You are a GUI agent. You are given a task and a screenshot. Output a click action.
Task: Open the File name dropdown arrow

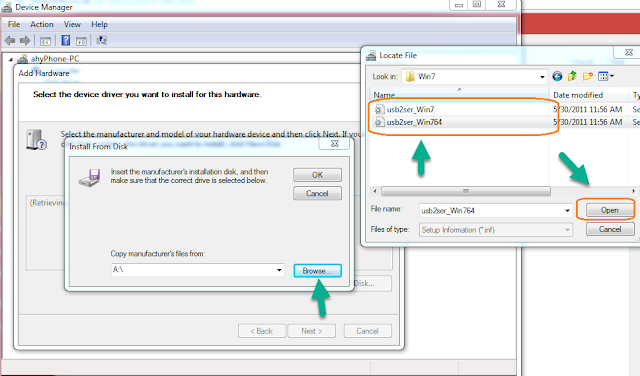[x=567, y=211]
